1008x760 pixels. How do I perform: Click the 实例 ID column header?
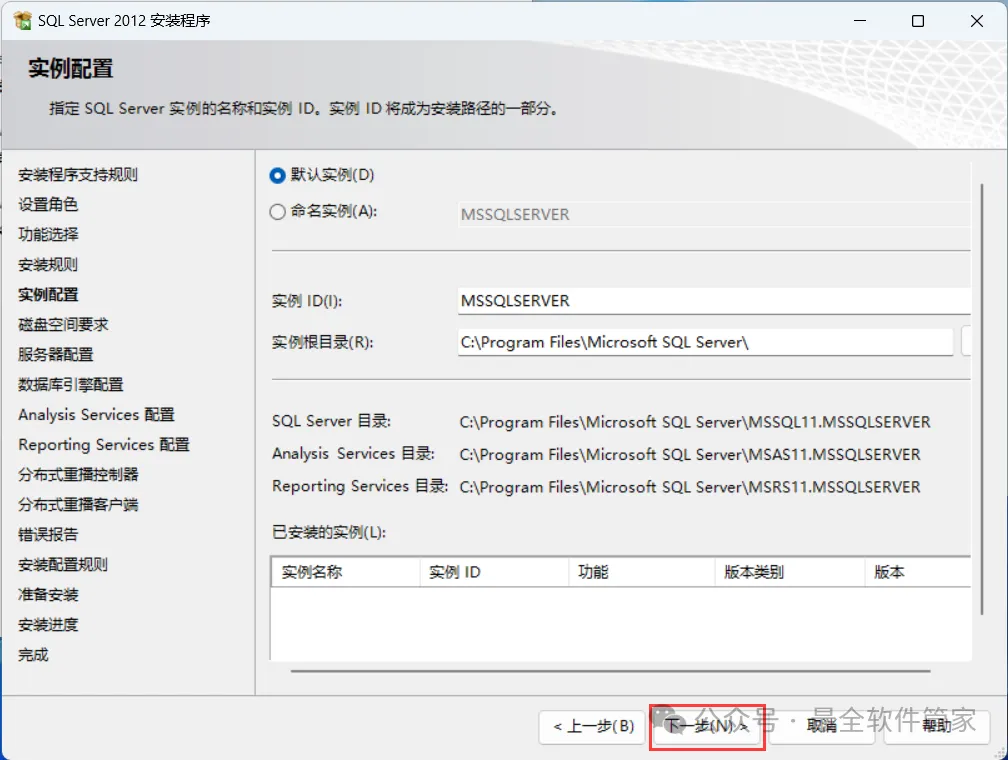(x=494, y=572)
